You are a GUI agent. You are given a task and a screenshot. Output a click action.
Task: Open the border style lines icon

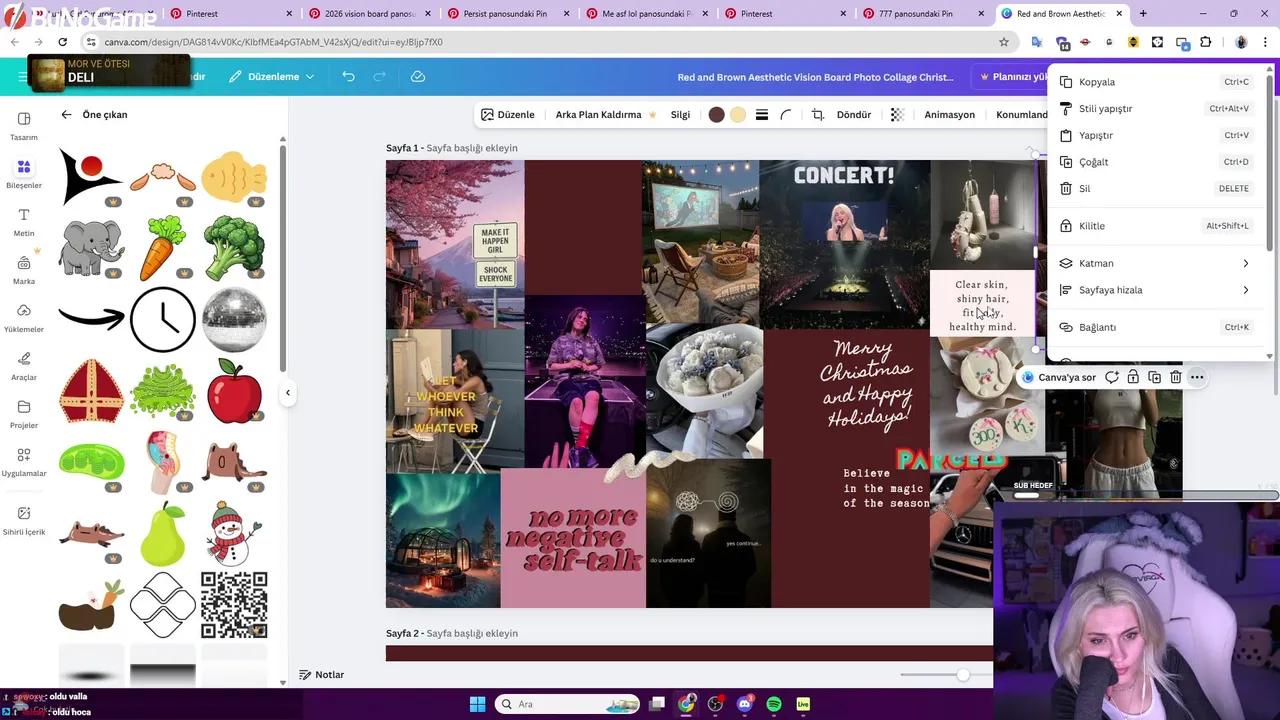(x=762, y=114)
